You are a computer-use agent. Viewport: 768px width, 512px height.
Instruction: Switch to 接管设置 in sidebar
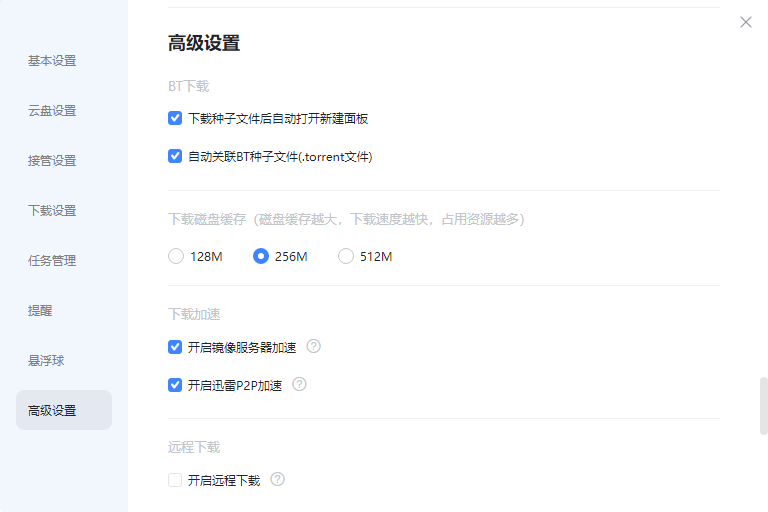[x=52, y=161]
